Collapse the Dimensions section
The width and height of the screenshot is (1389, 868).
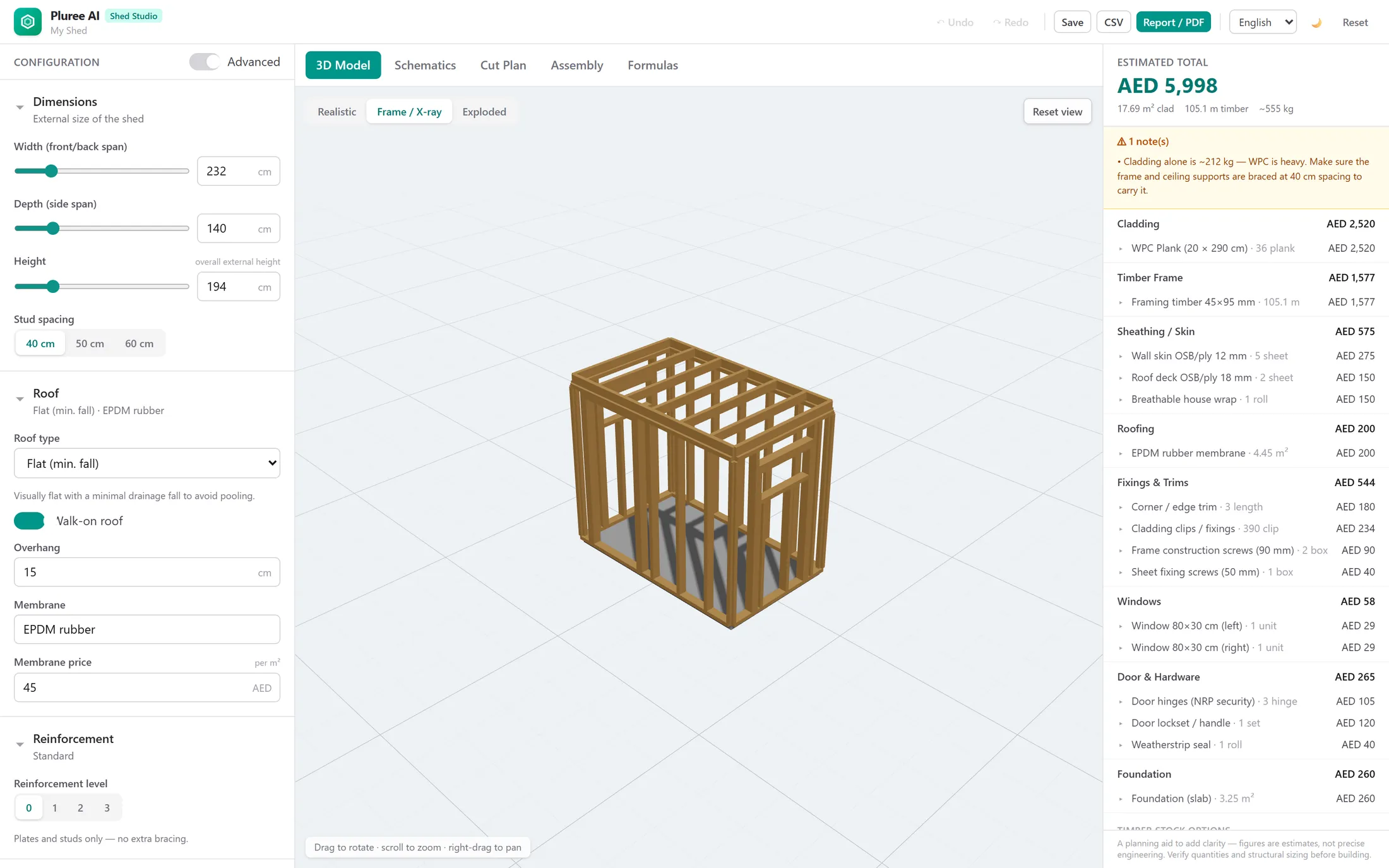(x=20, y=107)
